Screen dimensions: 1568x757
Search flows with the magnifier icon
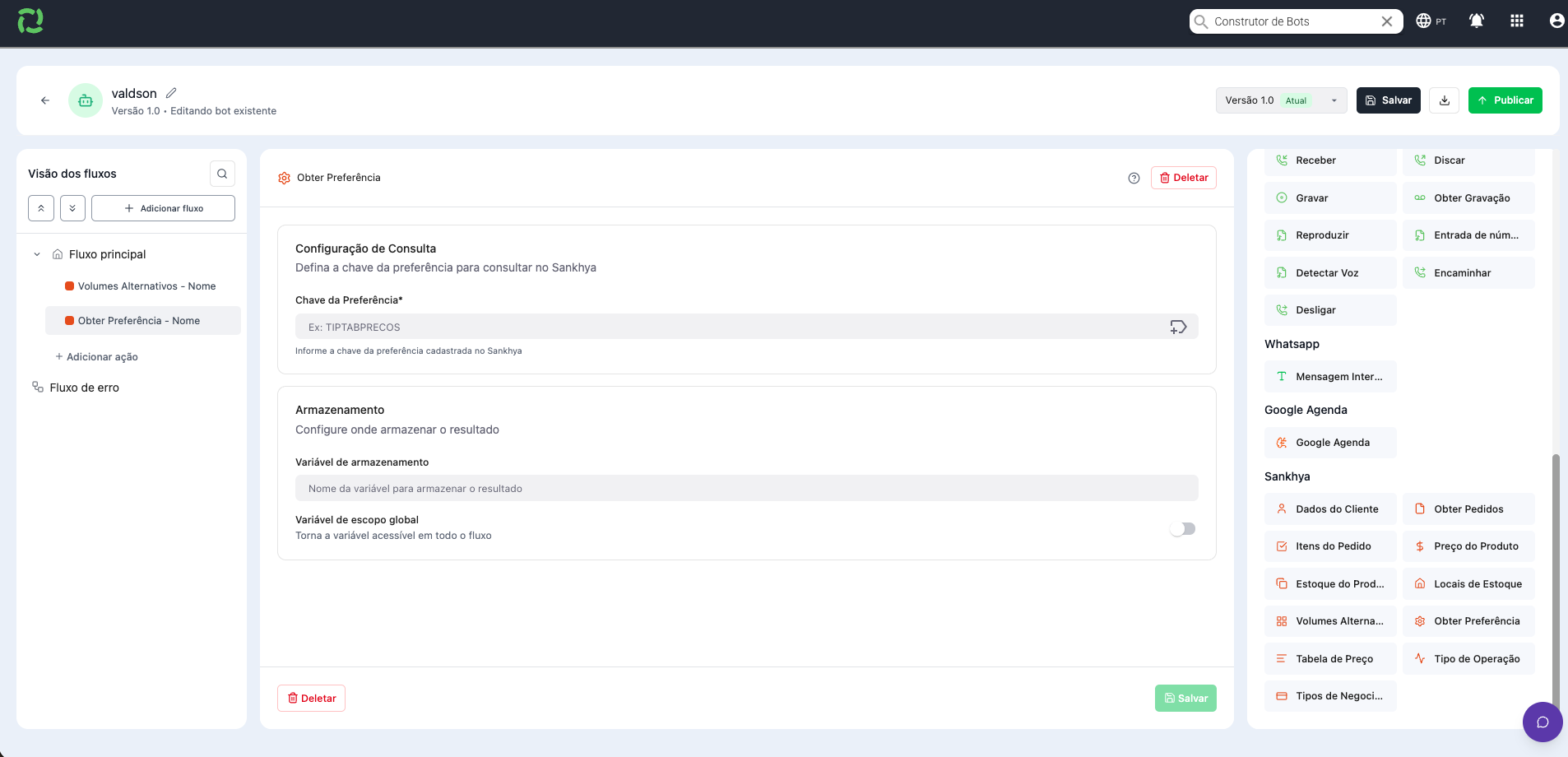pyautogui.click(x=222, y=174)
